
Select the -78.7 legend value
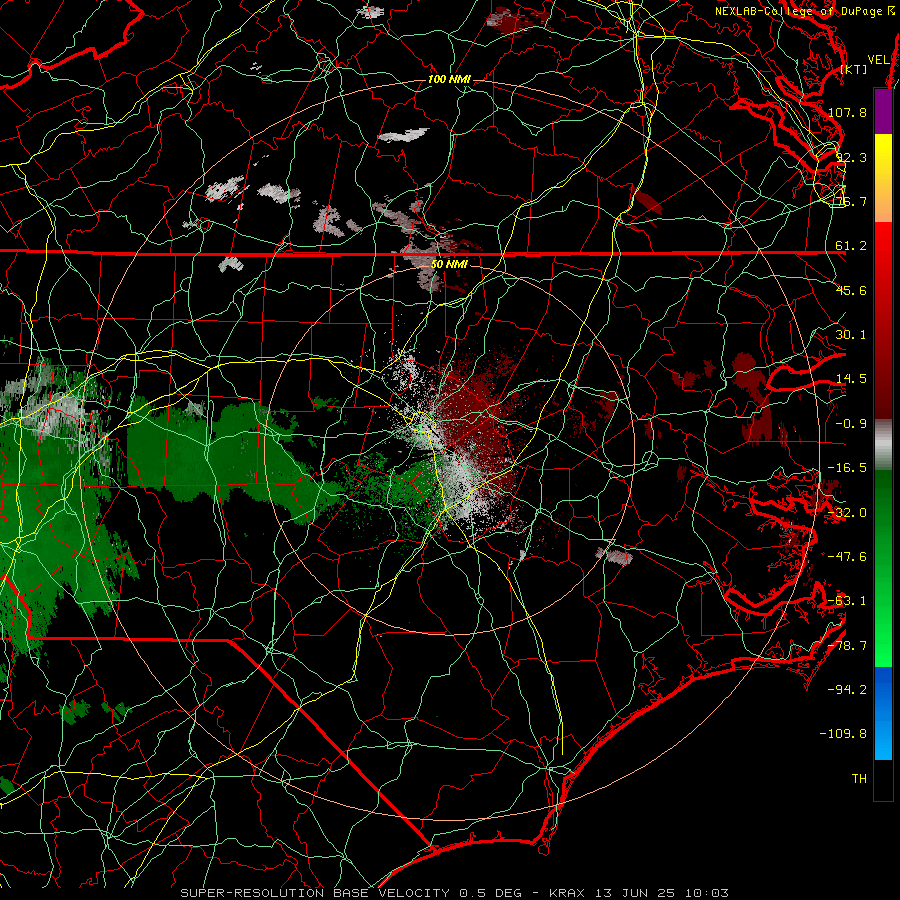847,646
